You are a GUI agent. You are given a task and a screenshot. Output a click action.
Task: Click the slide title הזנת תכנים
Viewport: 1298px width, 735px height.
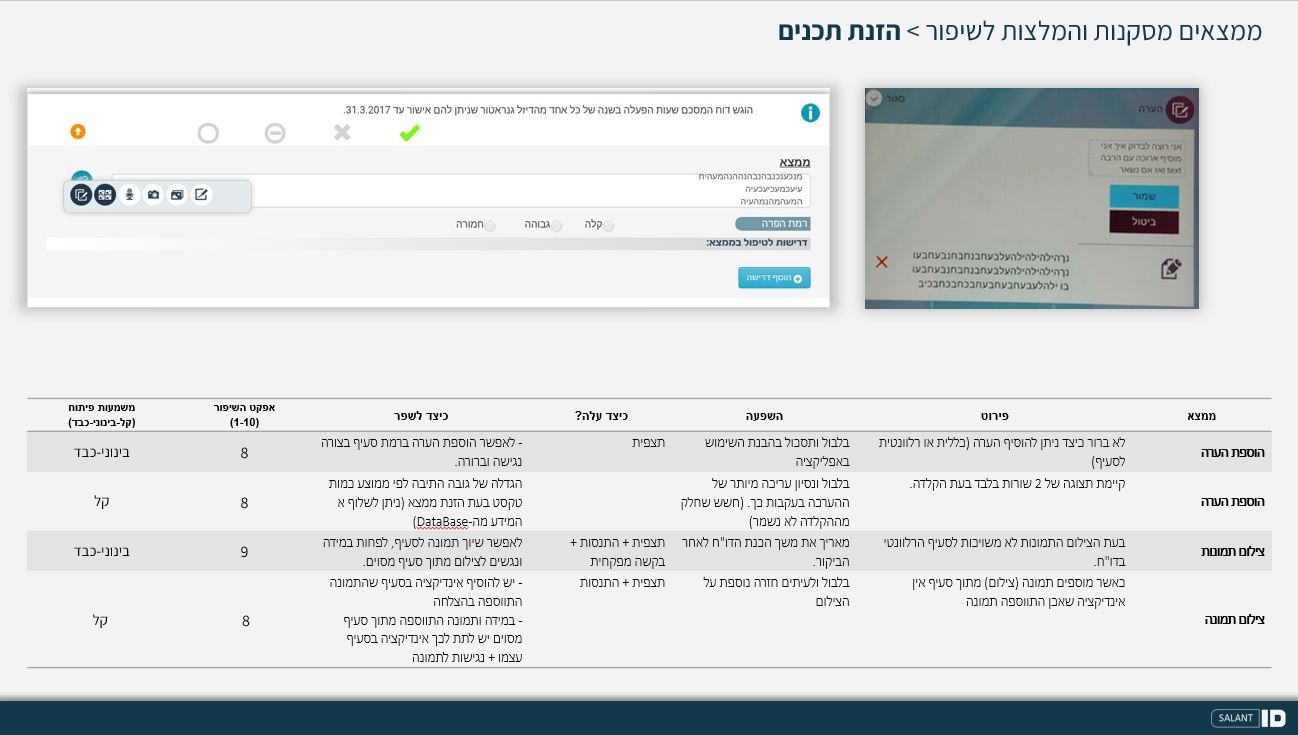click(839, 31)
